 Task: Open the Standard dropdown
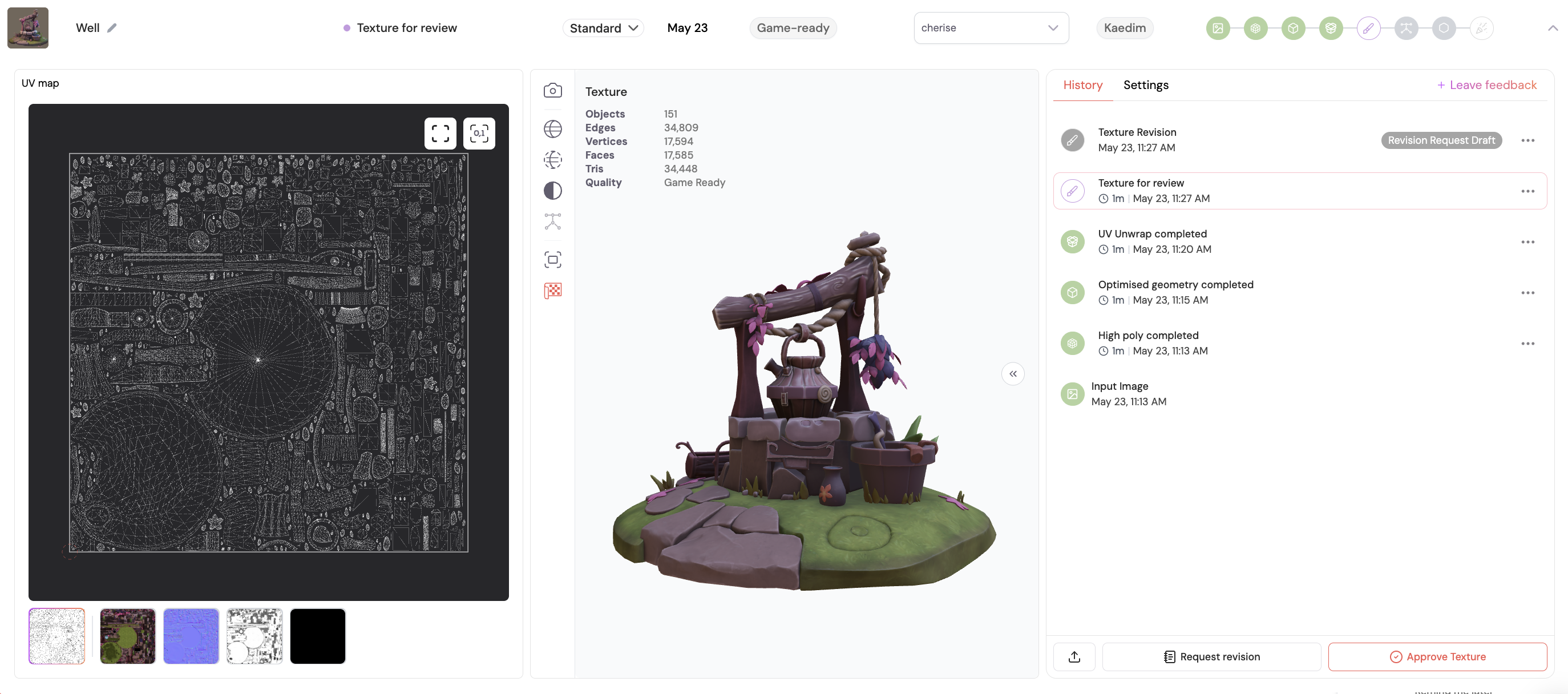(603, 28)
